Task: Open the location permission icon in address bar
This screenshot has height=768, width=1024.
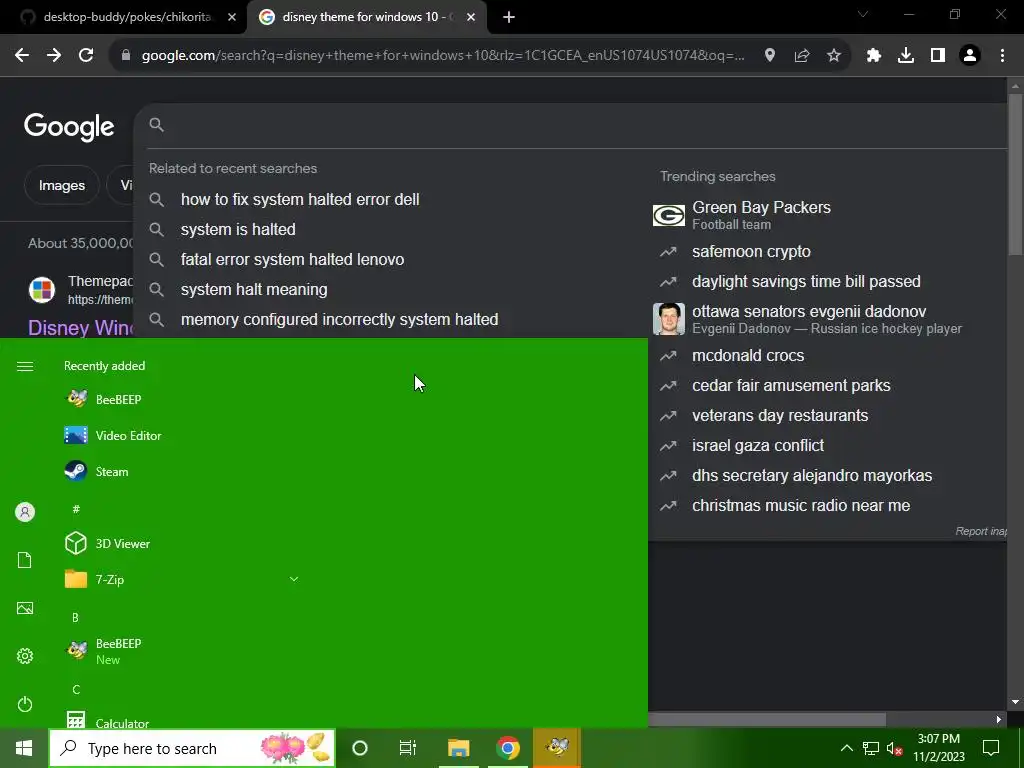Action: (770, 56)
